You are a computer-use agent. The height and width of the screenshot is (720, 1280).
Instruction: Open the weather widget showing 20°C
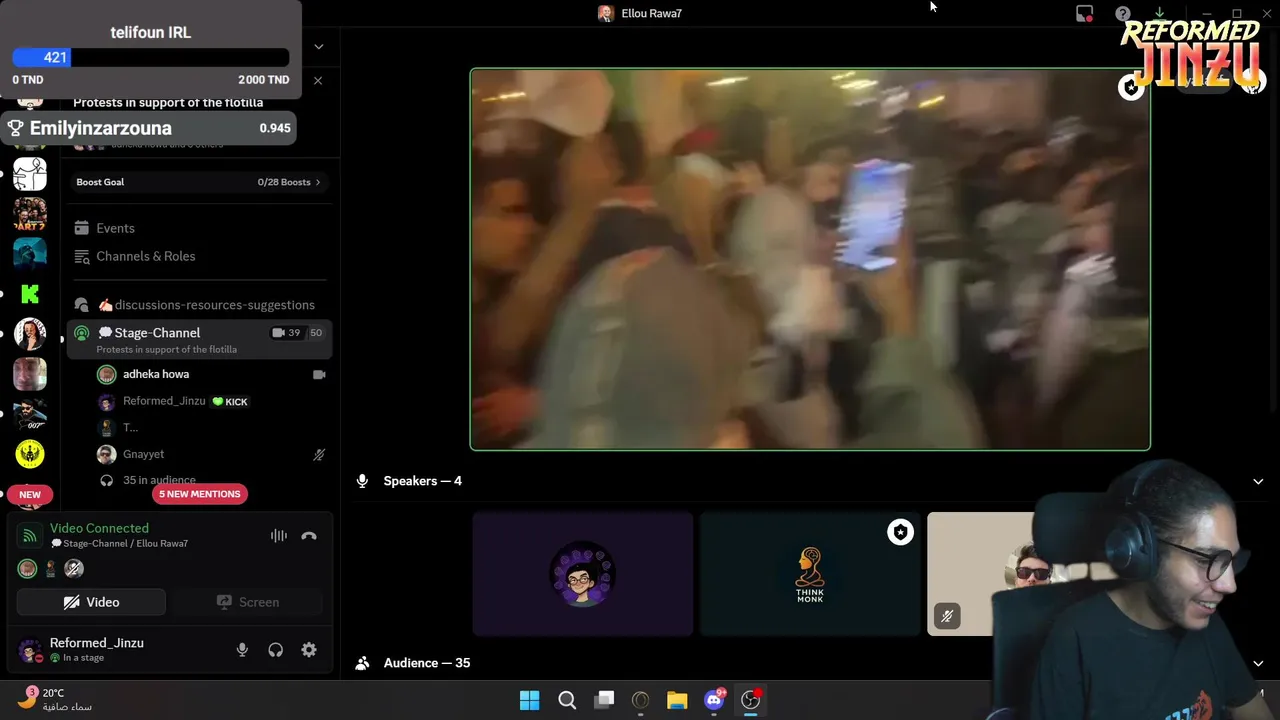pyautogui.click(x=56, y=699)
